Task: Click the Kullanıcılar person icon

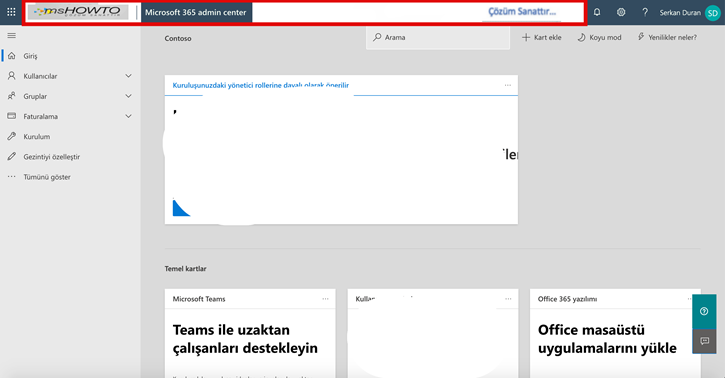Action: [12, 76]
